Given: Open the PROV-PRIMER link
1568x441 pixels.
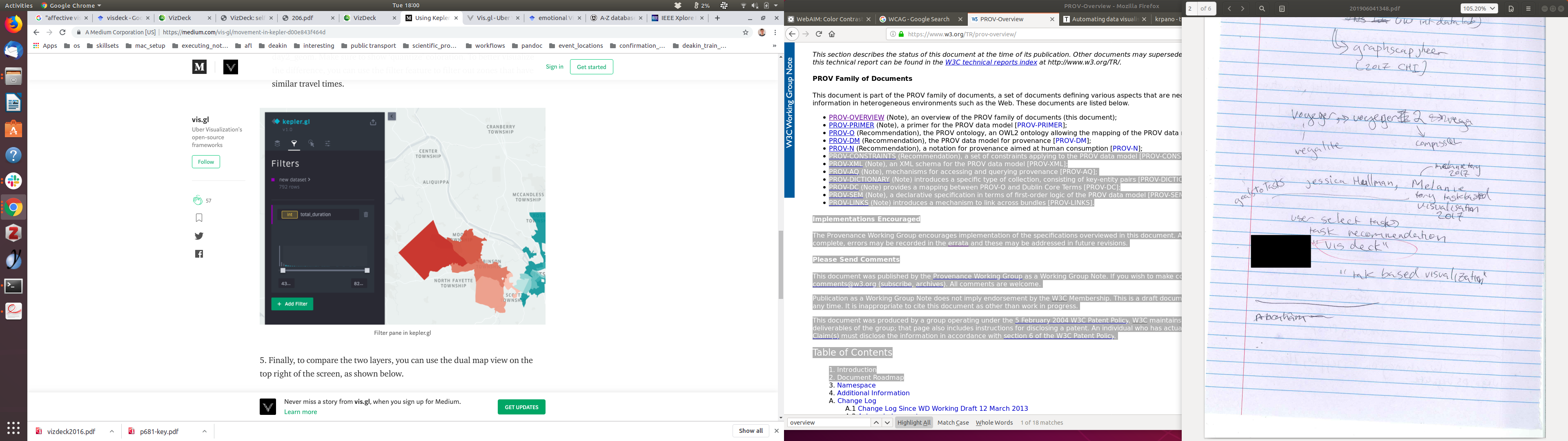Looking at the screenshot, I should point(851,125).
